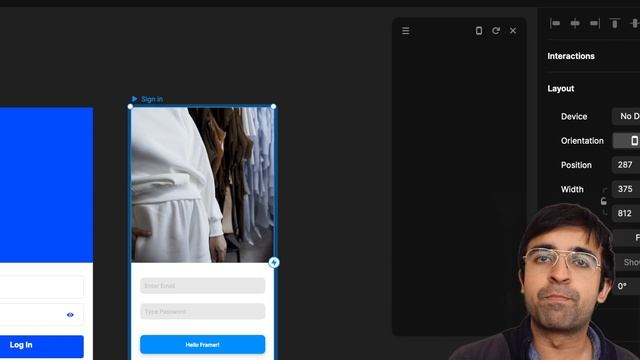Open the Device dropdown
Screen dimensions: 640x360
click(x=626, y=116)
